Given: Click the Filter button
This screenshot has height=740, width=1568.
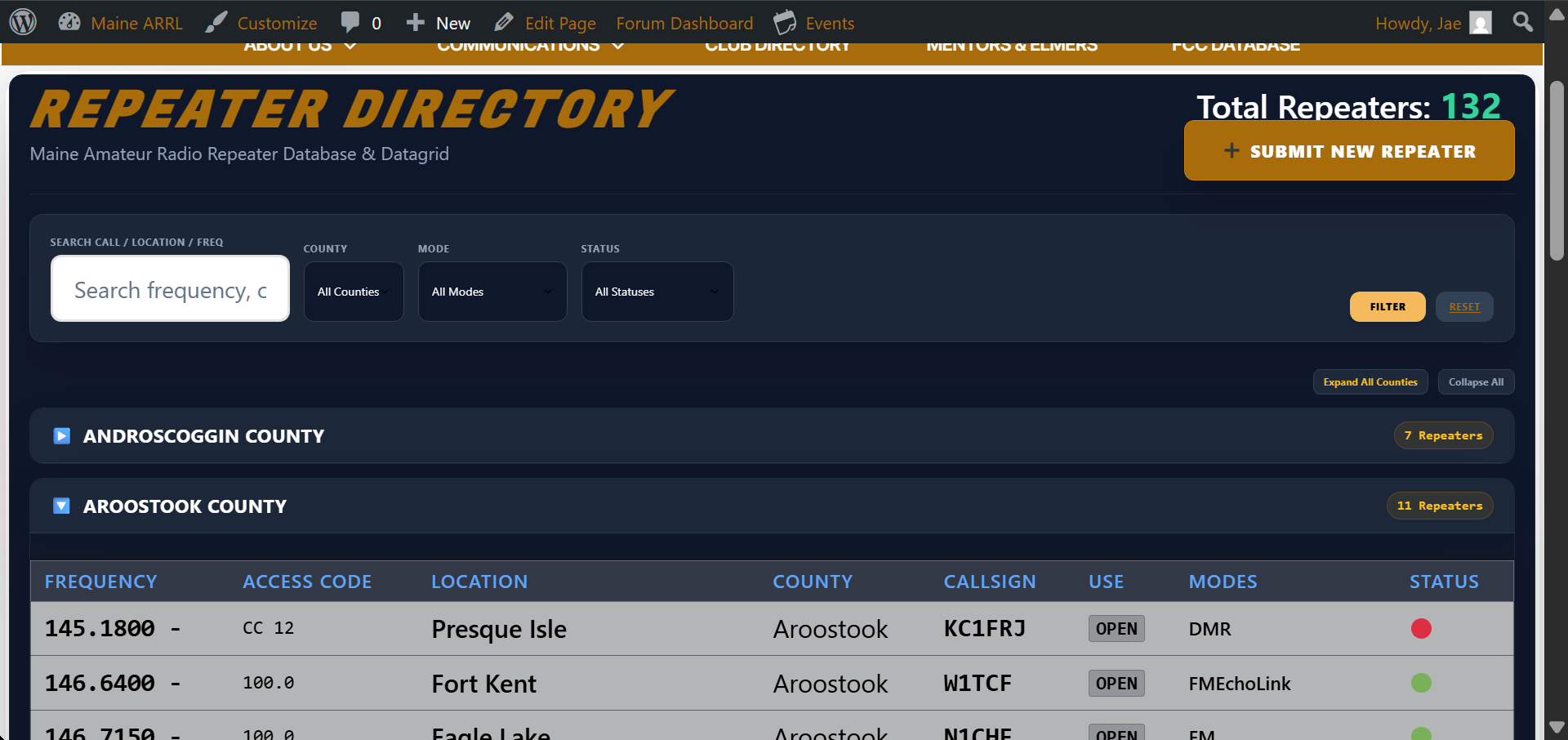Looking at the screenshot, I should tap(1388, 306).
